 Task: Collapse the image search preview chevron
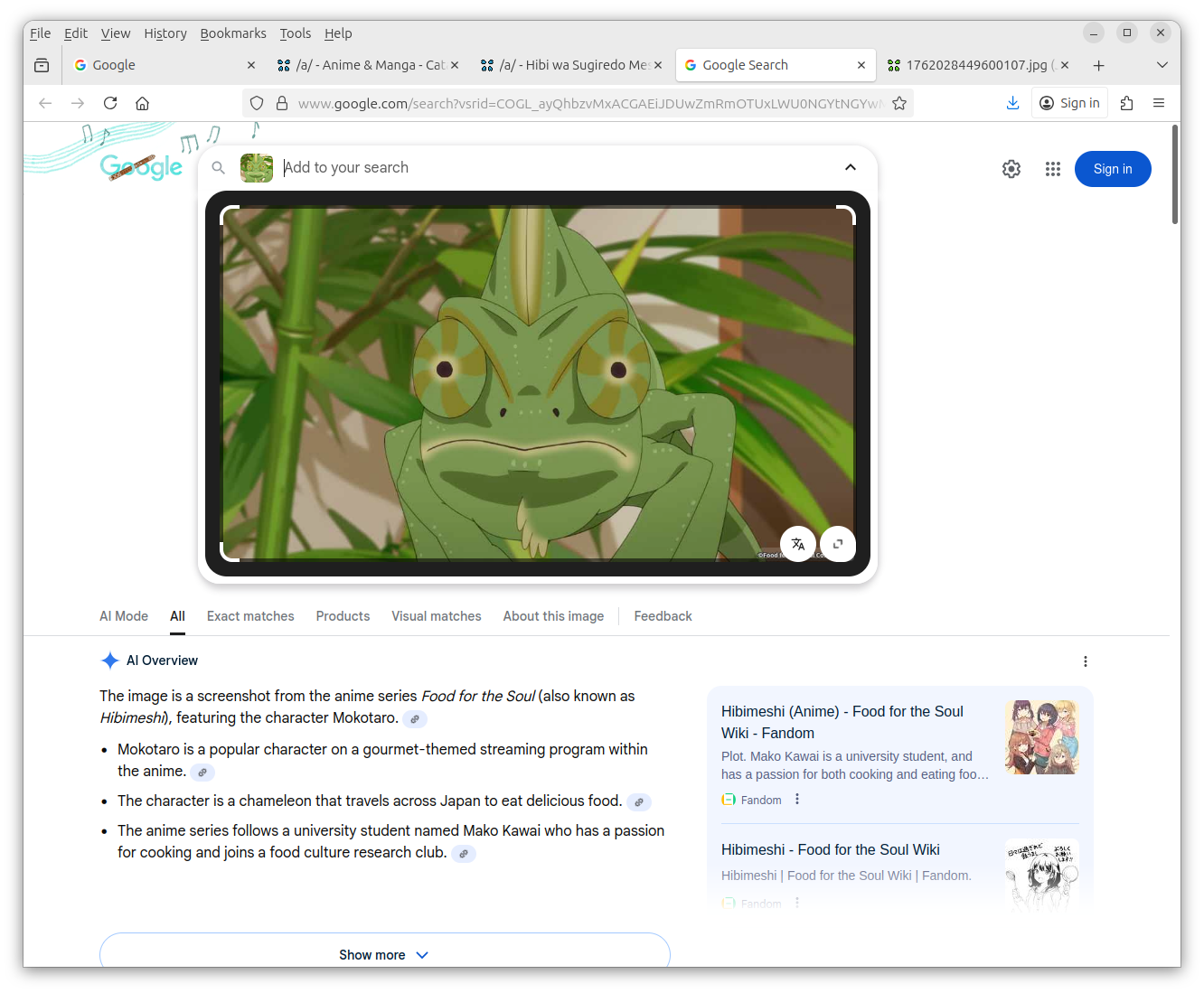[x=851, y=167]
